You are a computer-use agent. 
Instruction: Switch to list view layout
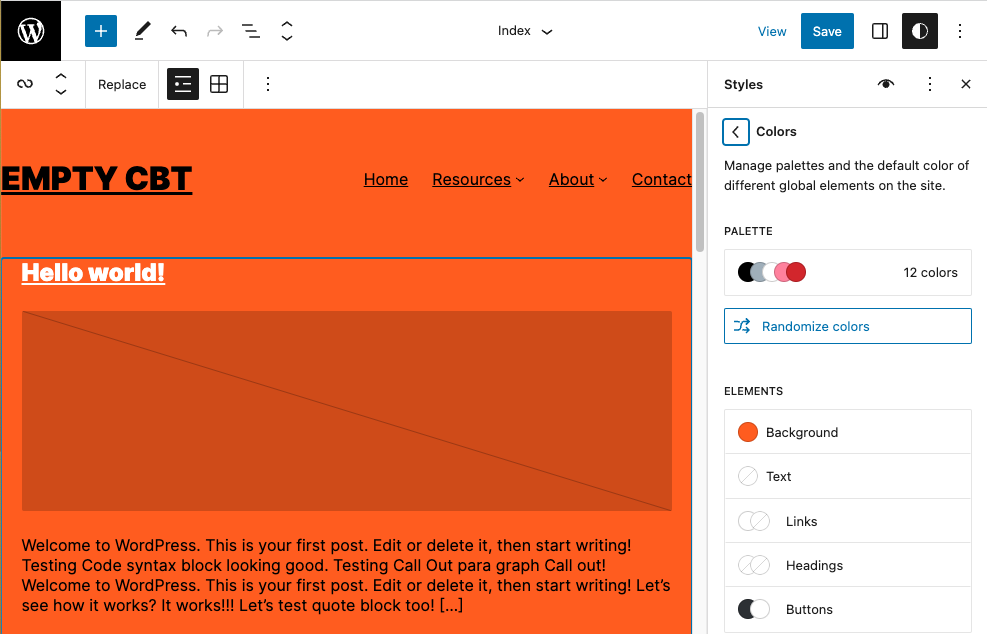point(183,84)
